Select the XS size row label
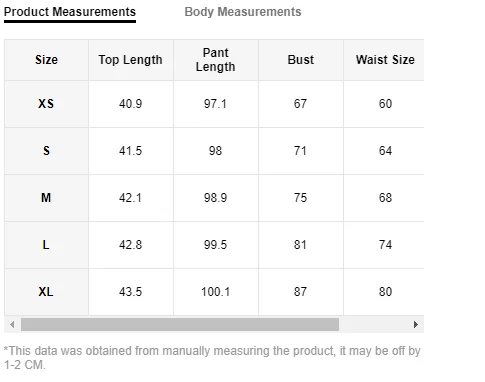This screenshot has height=382, width=485. click(46, 104)
